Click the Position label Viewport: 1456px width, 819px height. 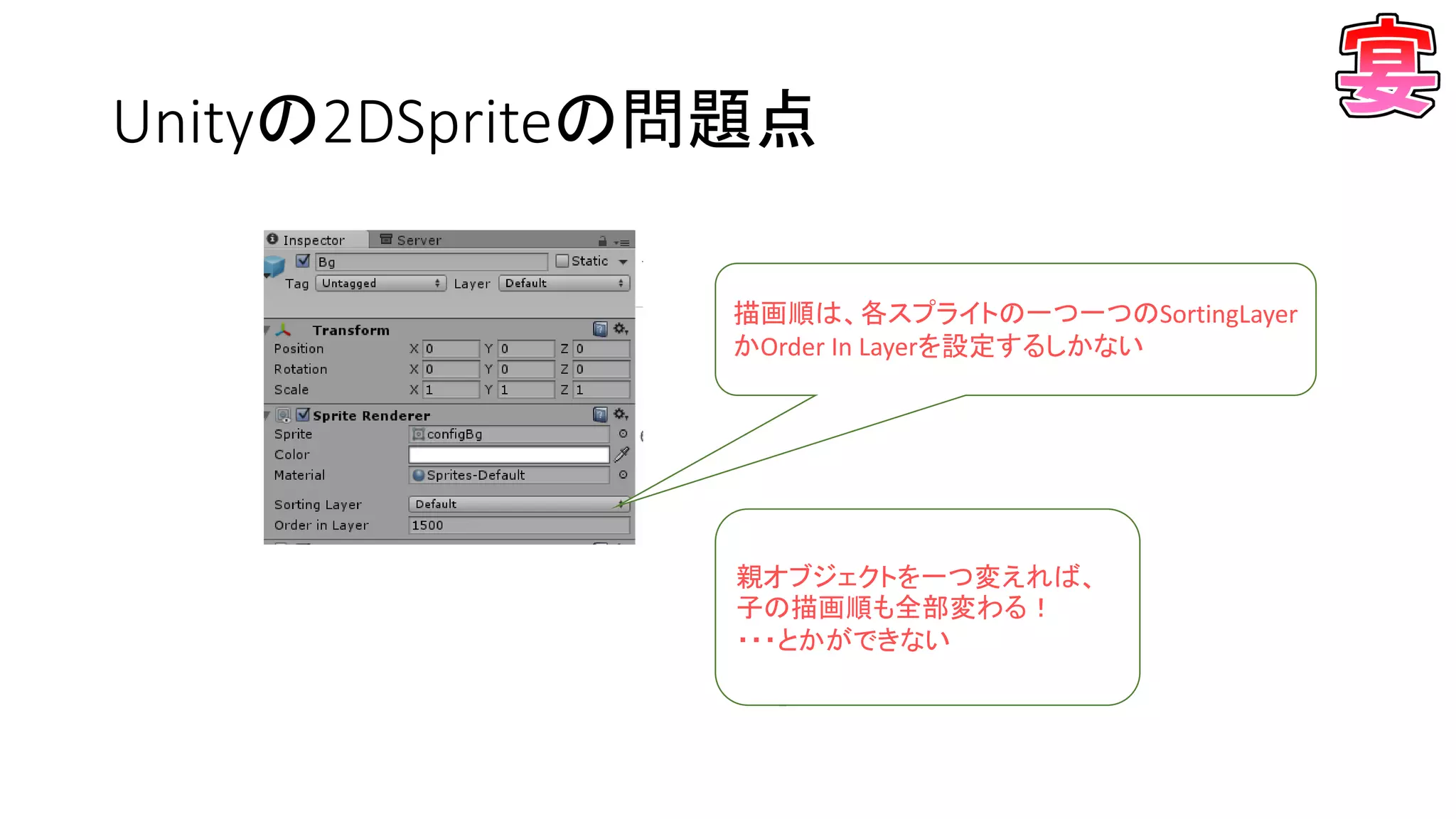point(299,348)
